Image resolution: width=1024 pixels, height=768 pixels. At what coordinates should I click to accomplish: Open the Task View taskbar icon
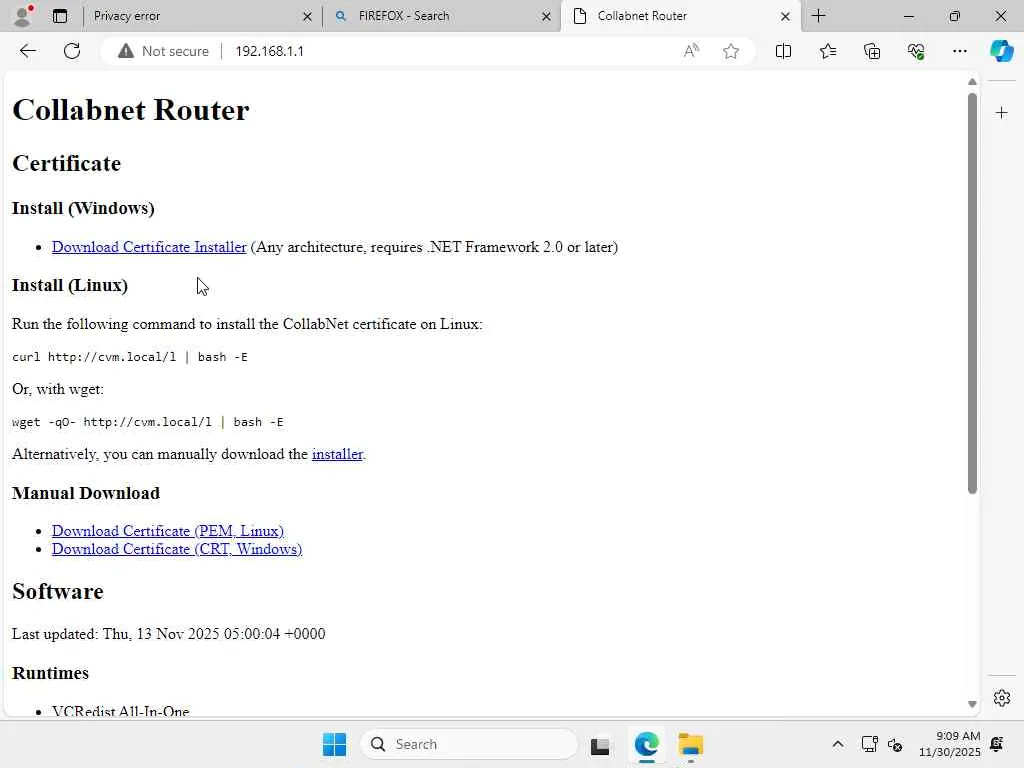pyautogui.click(x=600, y=744)
